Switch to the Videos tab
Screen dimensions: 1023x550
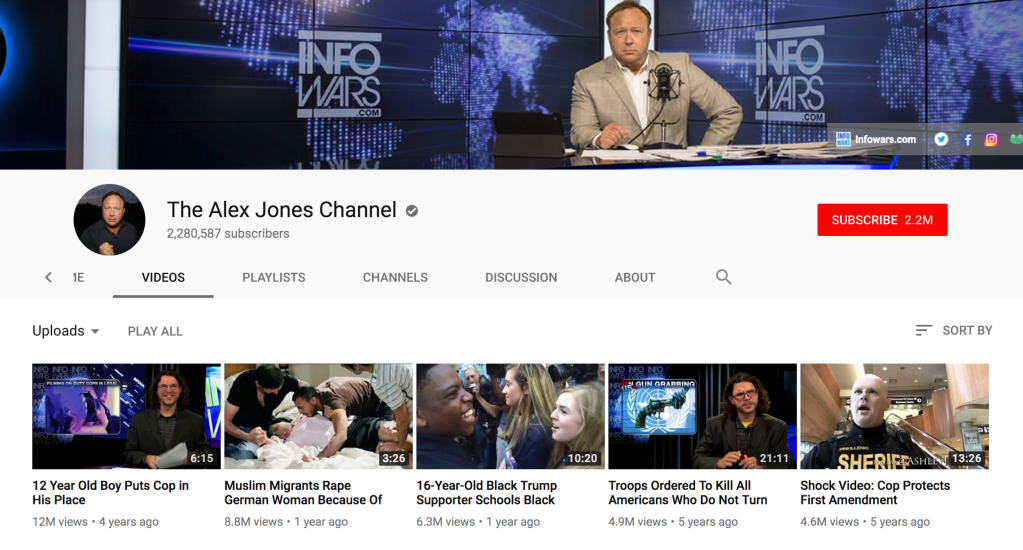tap(163, 277)
